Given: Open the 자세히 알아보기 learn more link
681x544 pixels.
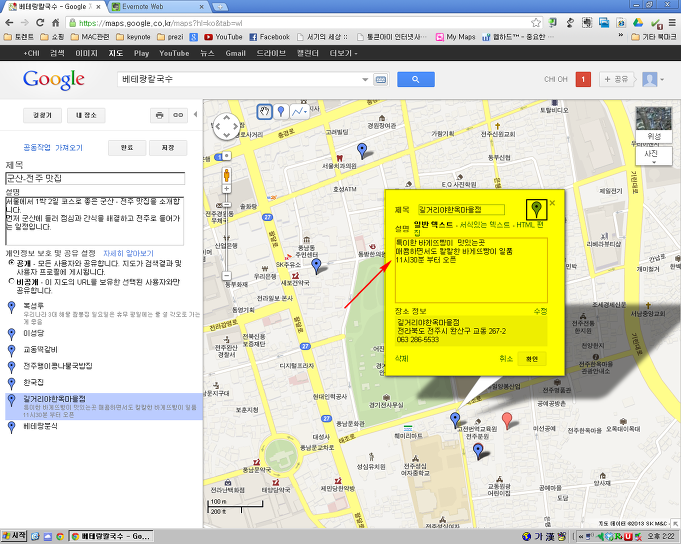Looking at the screenshot, I should (128, 253).
